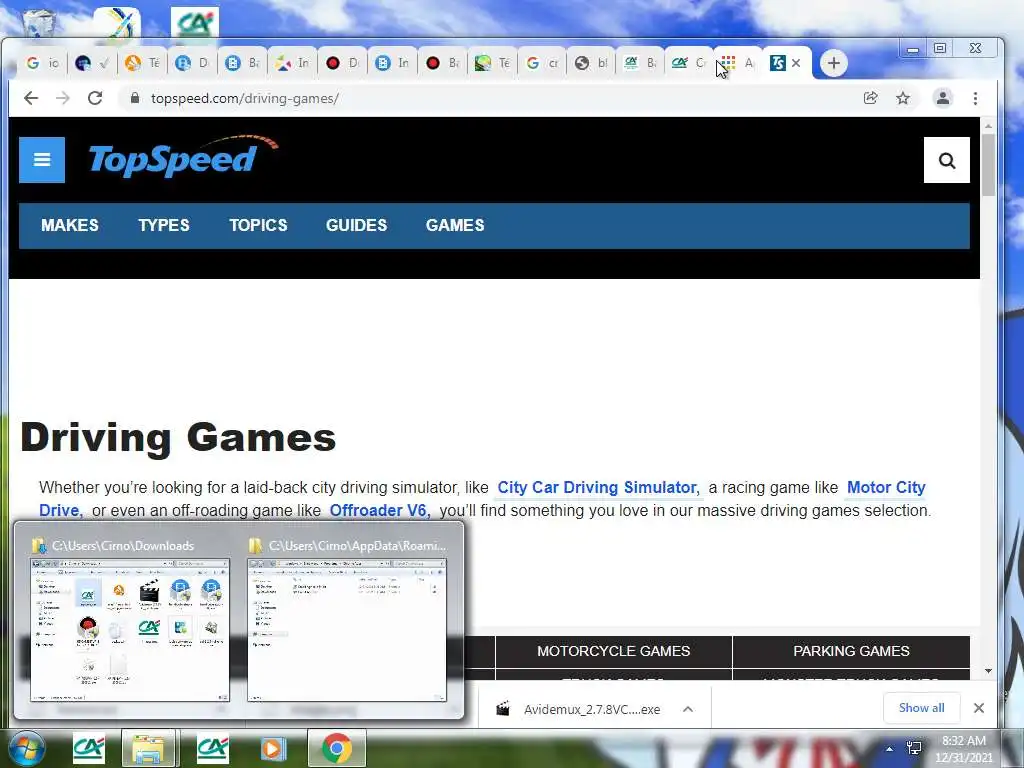Switch to the colored grid icon tab
The image size is (1024, 768).
pyautogui.click(x=738, y=63)
